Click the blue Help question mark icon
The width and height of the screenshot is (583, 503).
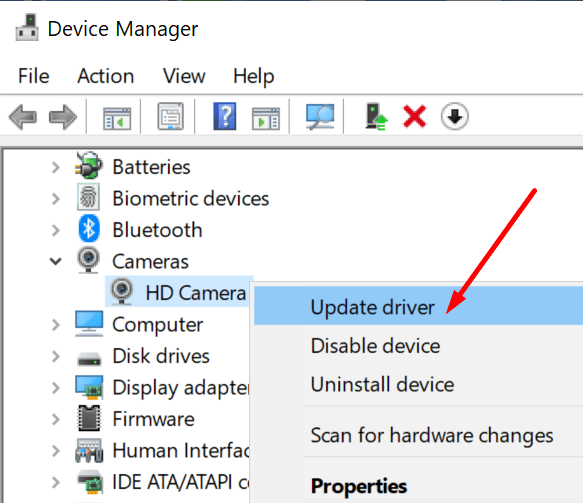pos(225,116)
